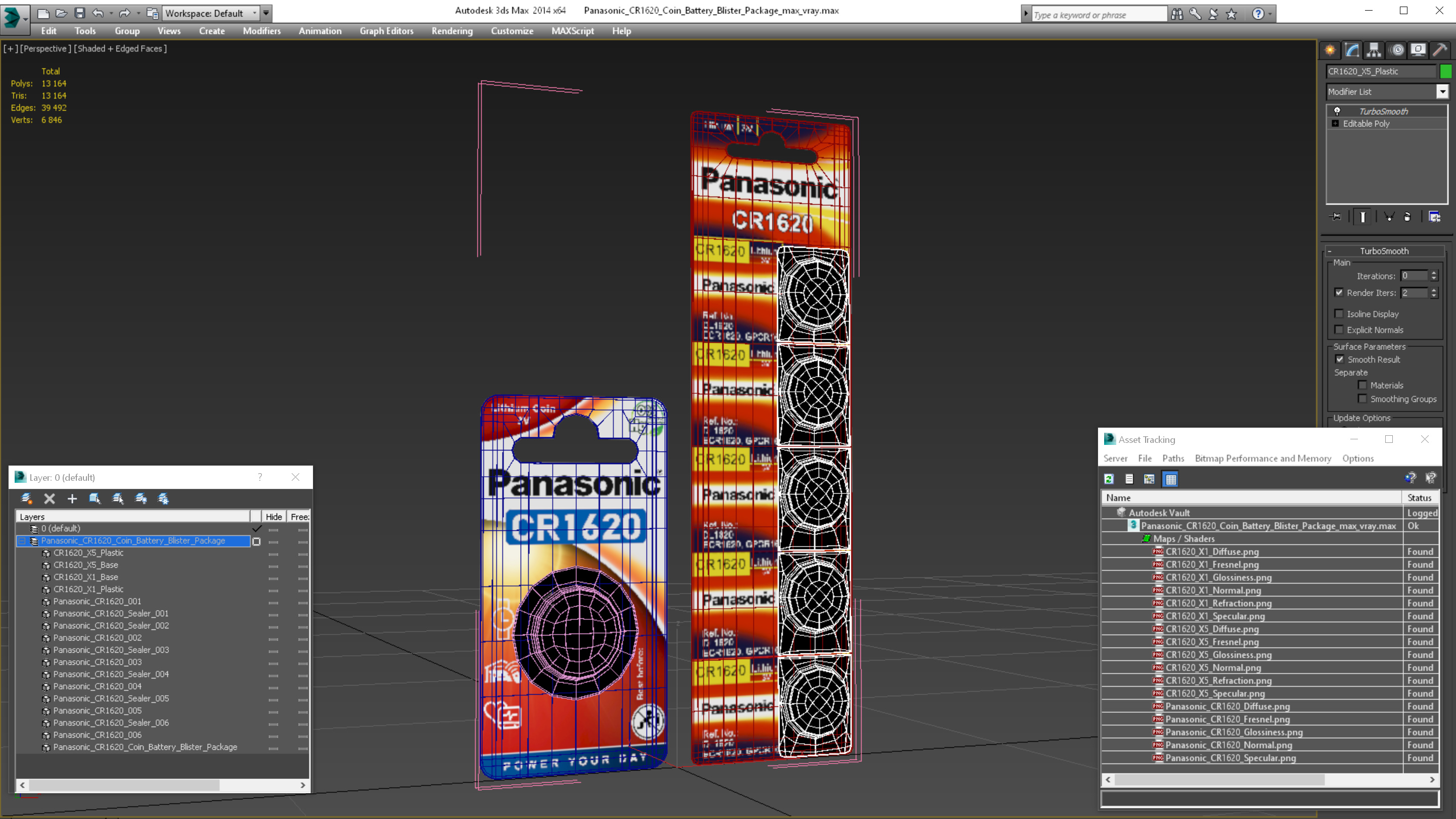The width and height of the screenshot is (1456, 819).
Task: Click Tree View icon in Asset Tracking
Action: [1149, 479]
